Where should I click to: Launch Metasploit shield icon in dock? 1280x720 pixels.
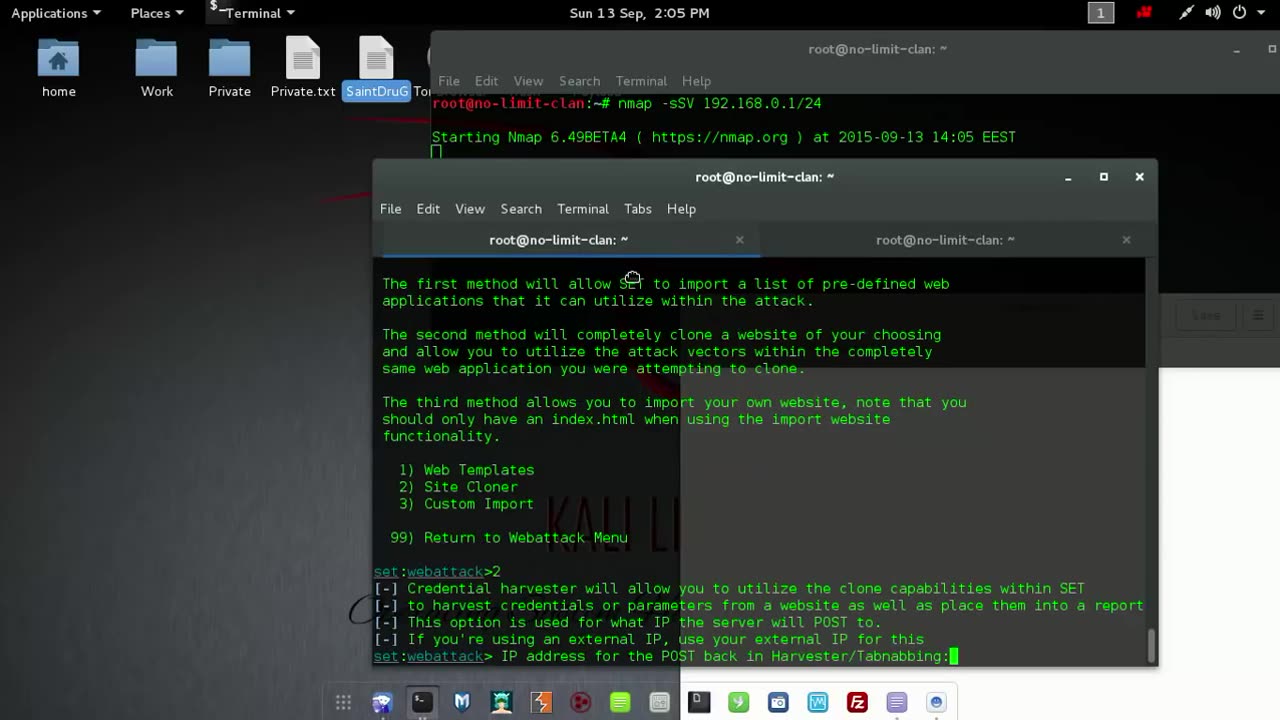pos(461,703)
